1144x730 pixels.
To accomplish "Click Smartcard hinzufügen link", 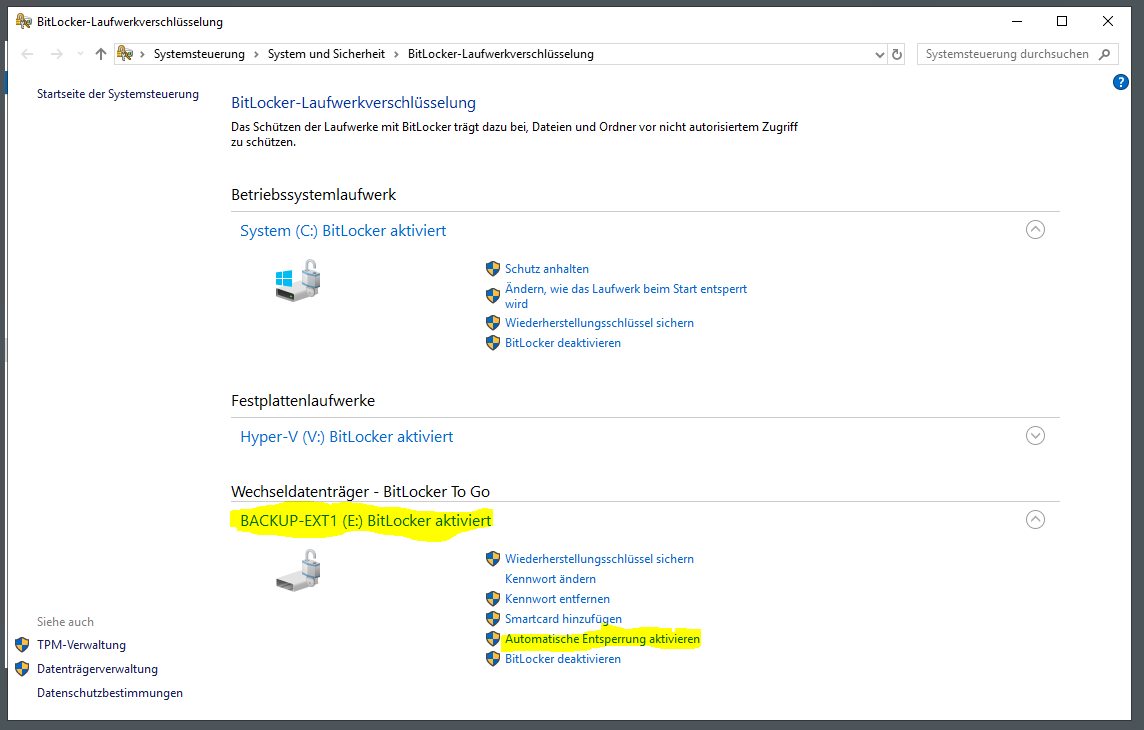I will (563, 619).
